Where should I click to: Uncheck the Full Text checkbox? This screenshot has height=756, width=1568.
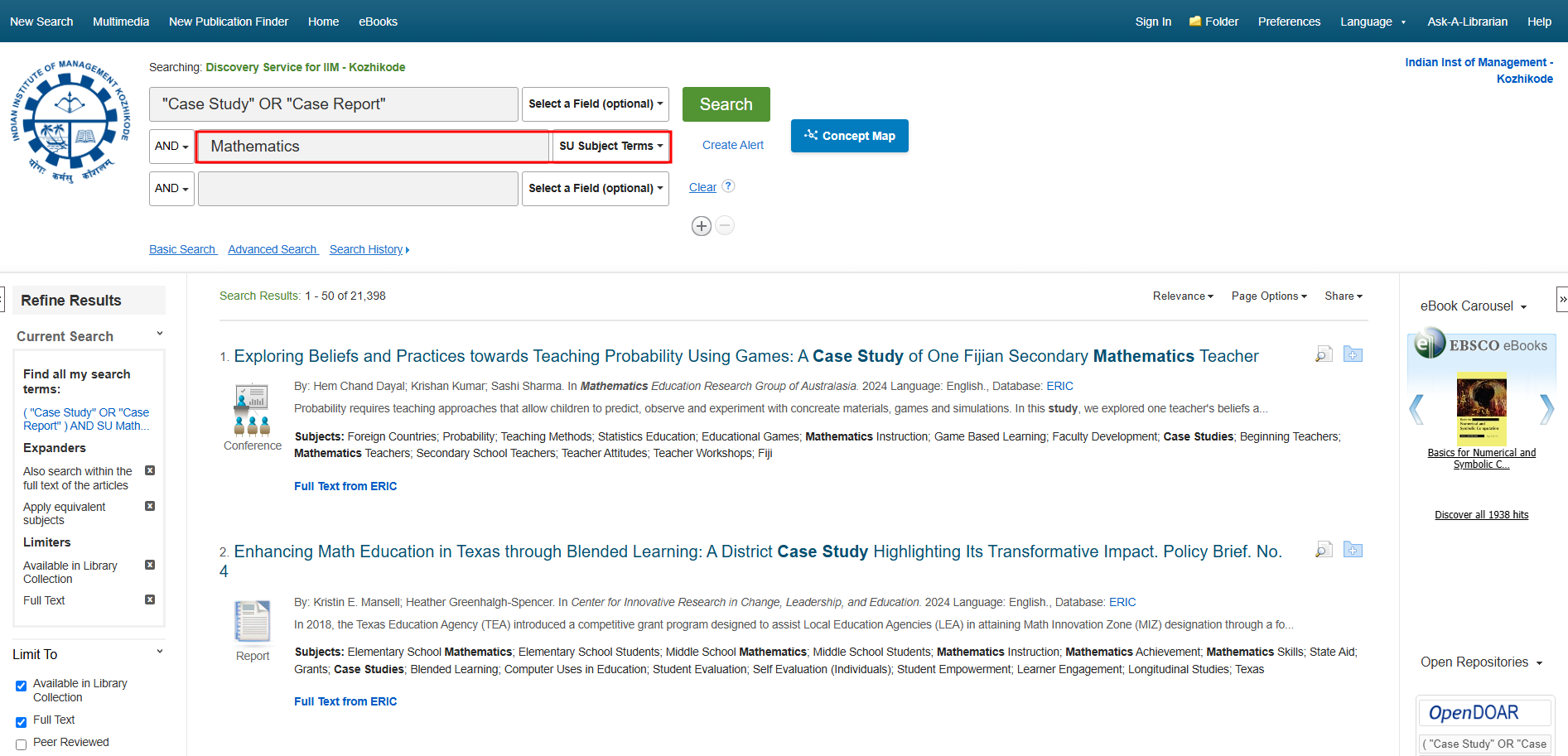pyautogui.click(x=22, y=722)
